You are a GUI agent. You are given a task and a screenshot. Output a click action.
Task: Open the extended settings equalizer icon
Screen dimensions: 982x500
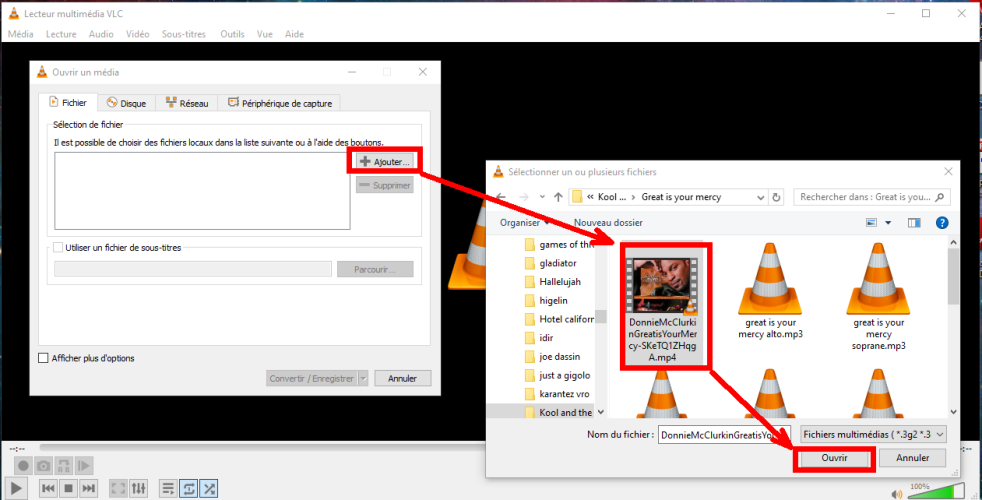pos(140,488)
